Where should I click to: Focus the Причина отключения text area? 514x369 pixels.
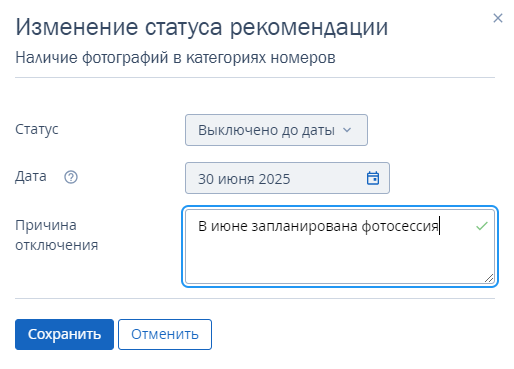(340, 246)
